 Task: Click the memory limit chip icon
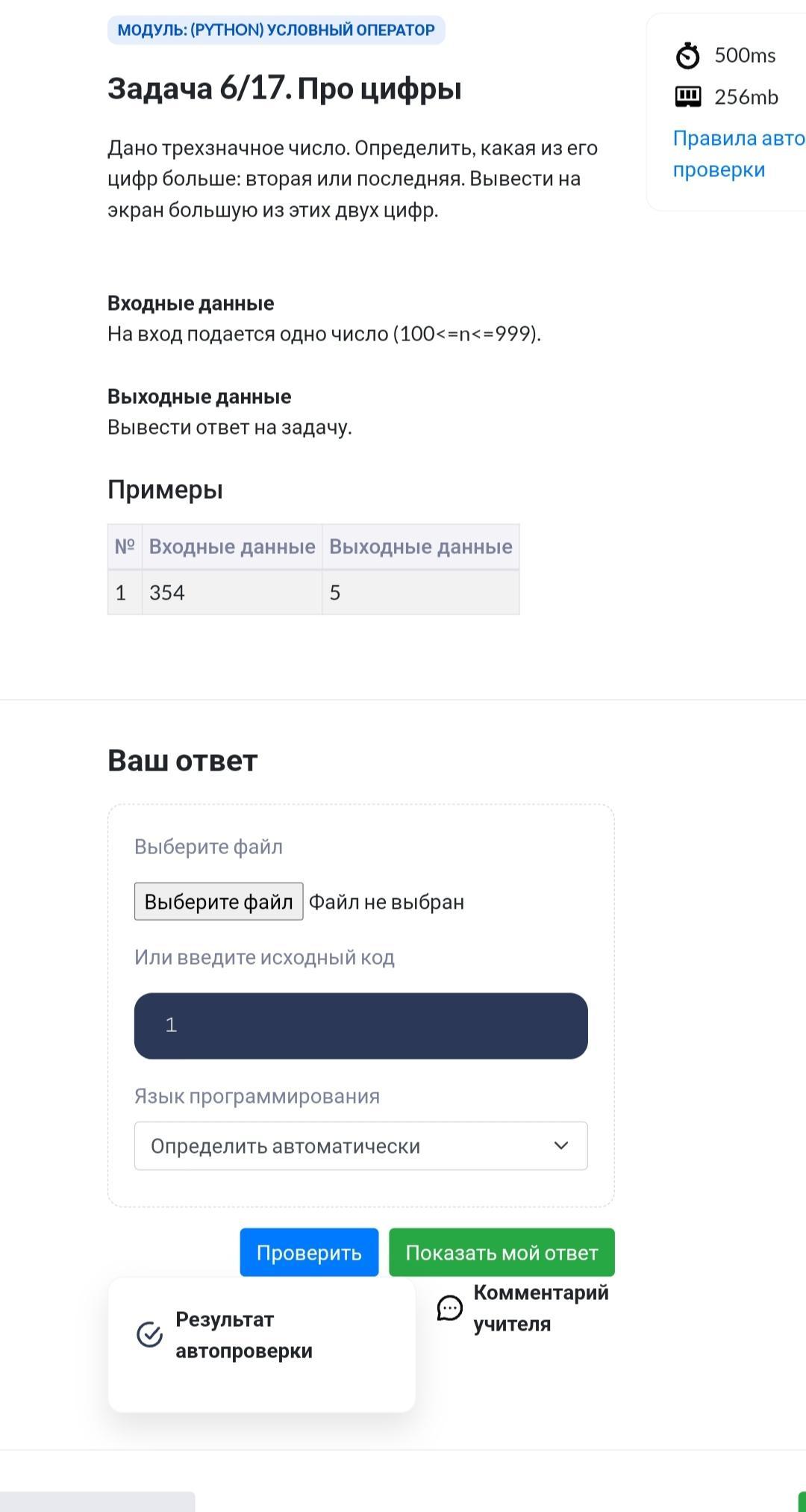[x=687, y=97]
